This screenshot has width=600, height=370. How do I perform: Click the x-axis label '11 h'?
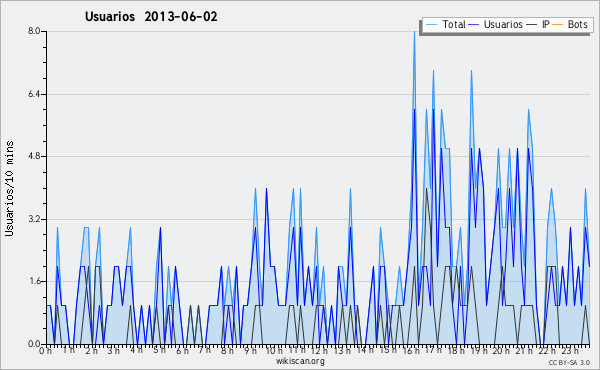297,350
